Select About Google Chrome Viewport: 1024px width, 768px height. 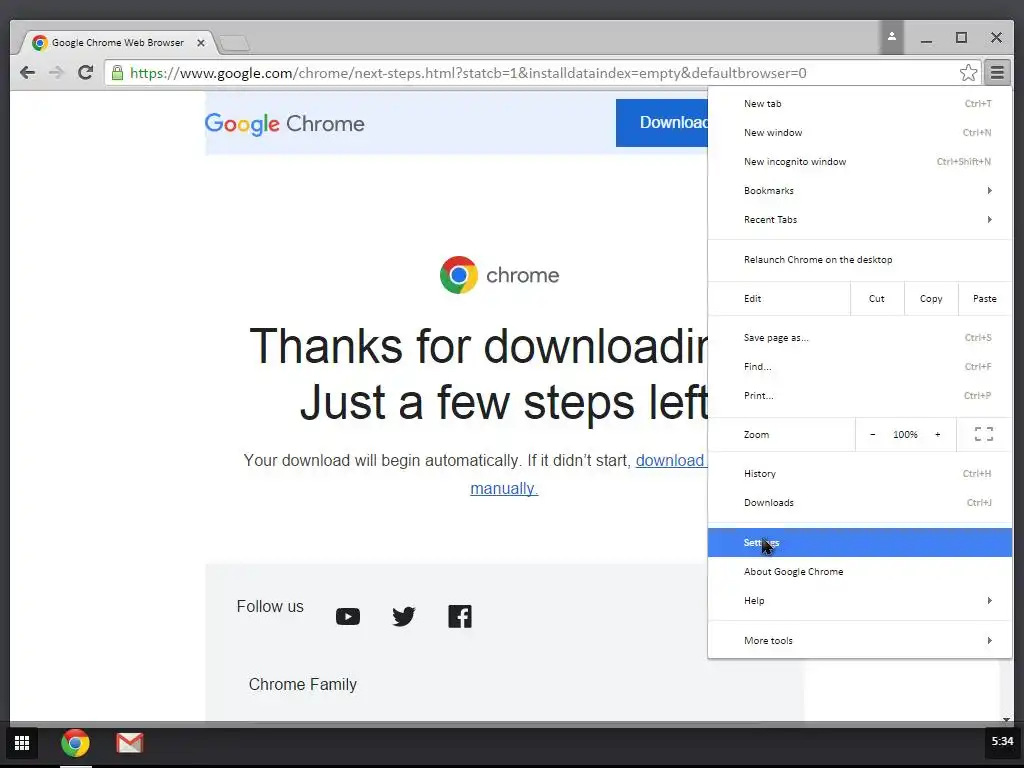click(859, 571)
